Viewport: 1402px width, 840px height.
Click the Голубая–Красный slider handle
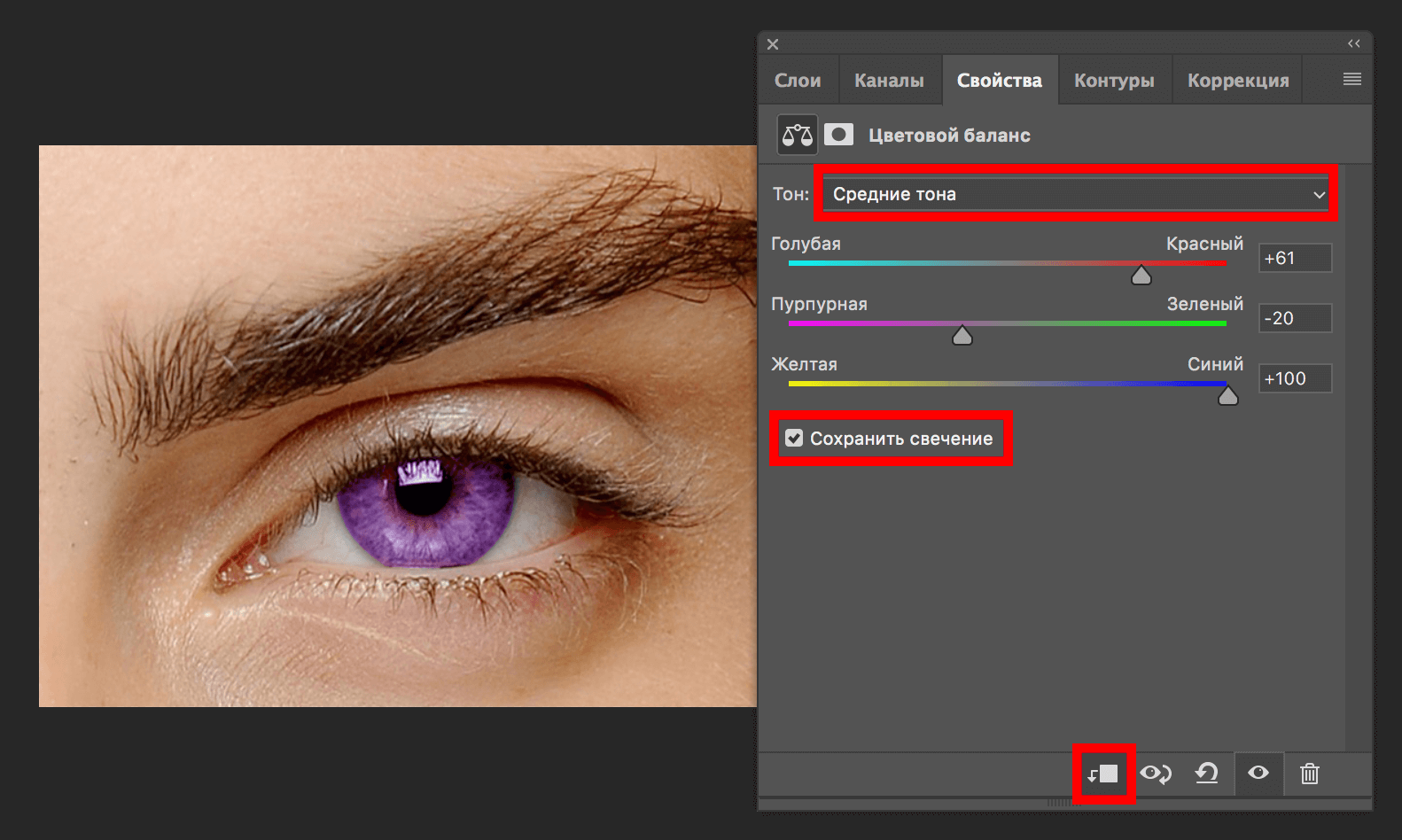pos(1141,276)
